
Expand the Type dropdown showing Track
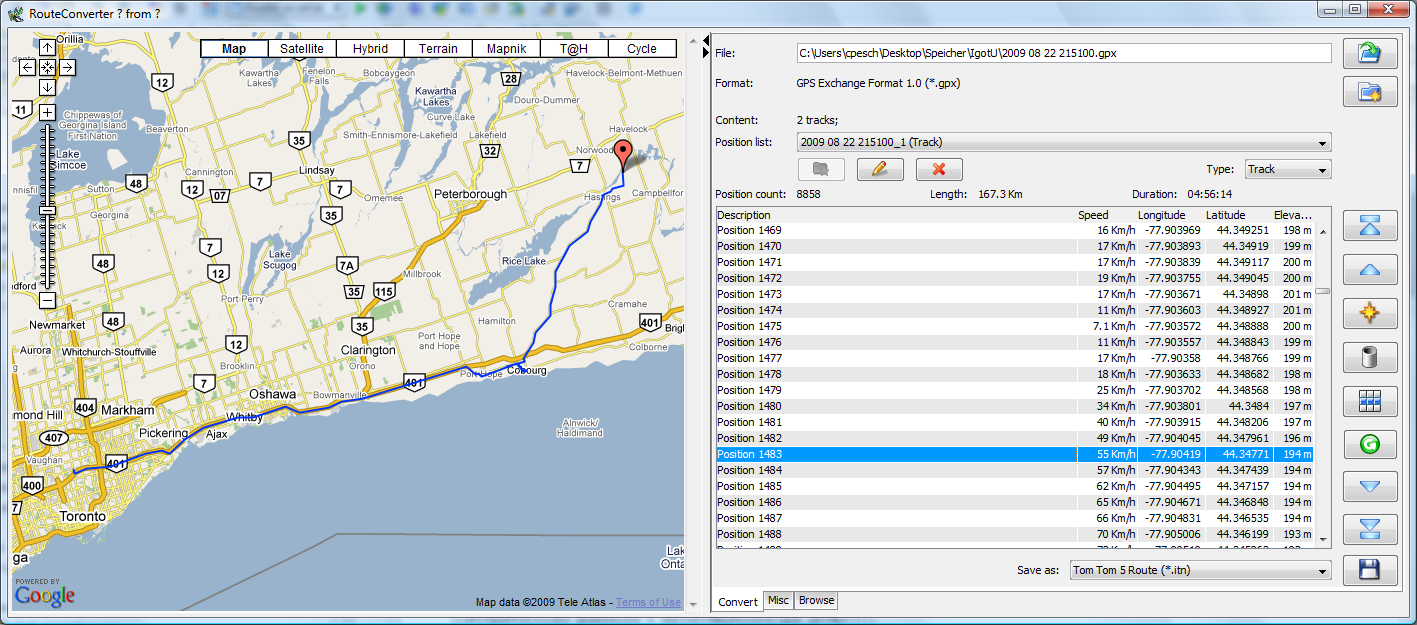(1287, 169)
